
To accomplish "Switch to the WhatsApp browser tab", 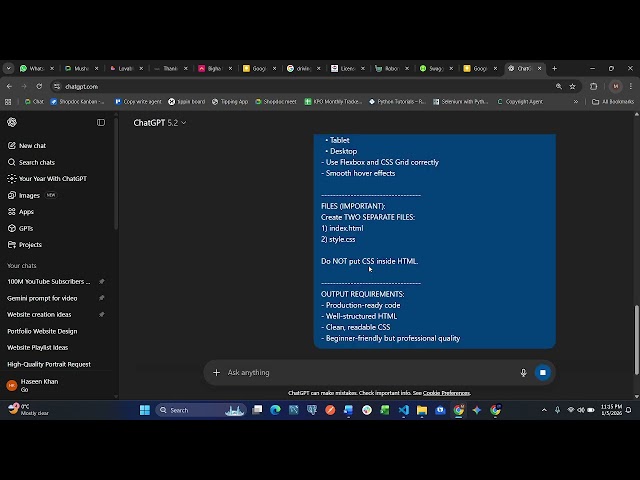I will pyautogui.click(x=36, y=69).
